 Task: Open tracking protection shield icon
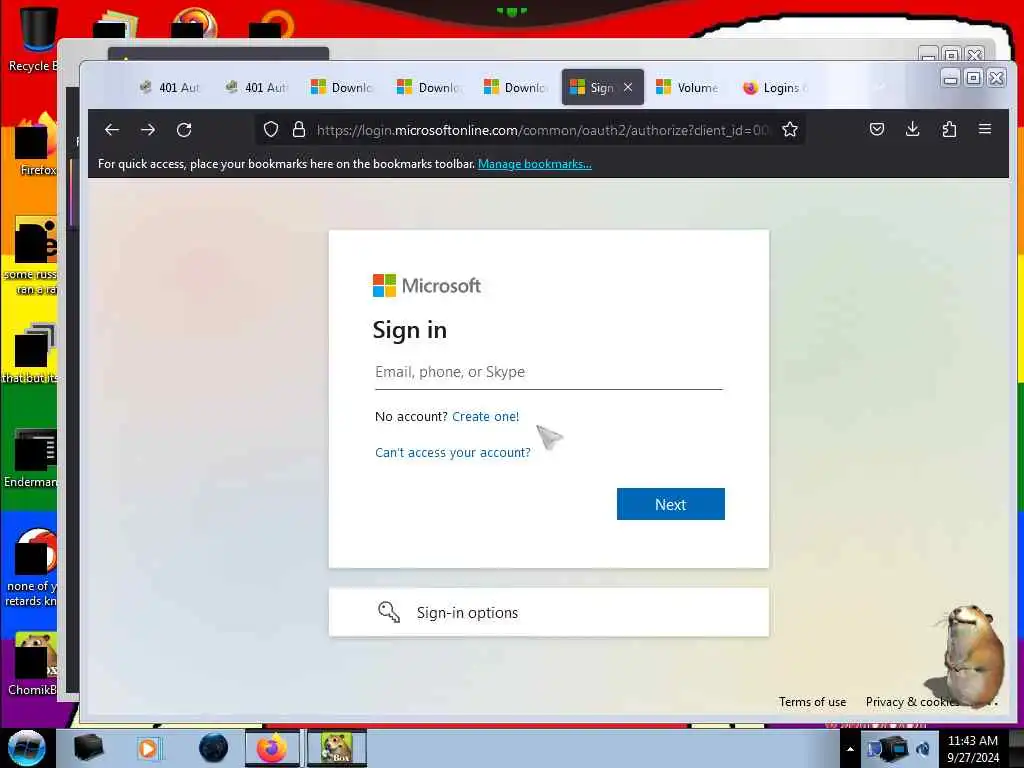coord(271,130)
